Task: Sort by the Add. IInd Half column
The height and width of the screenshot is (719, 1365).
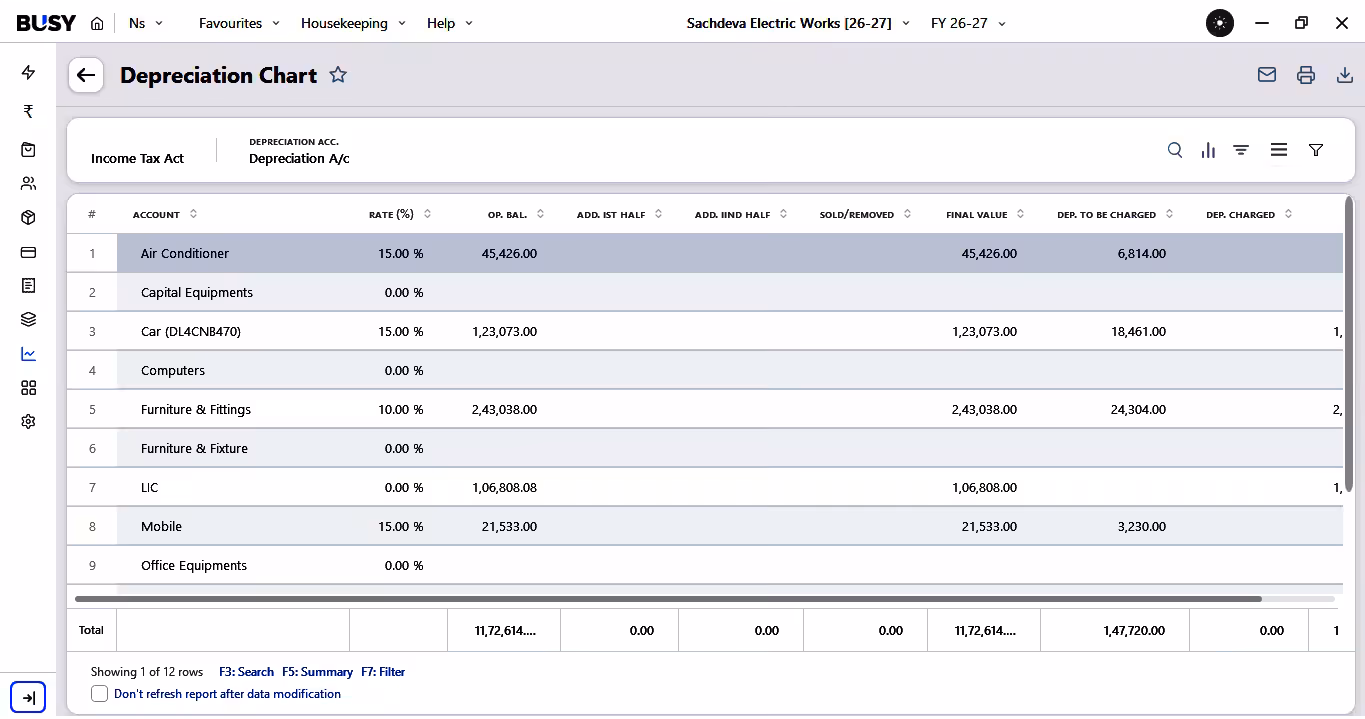Action: [x=741, y=214]
